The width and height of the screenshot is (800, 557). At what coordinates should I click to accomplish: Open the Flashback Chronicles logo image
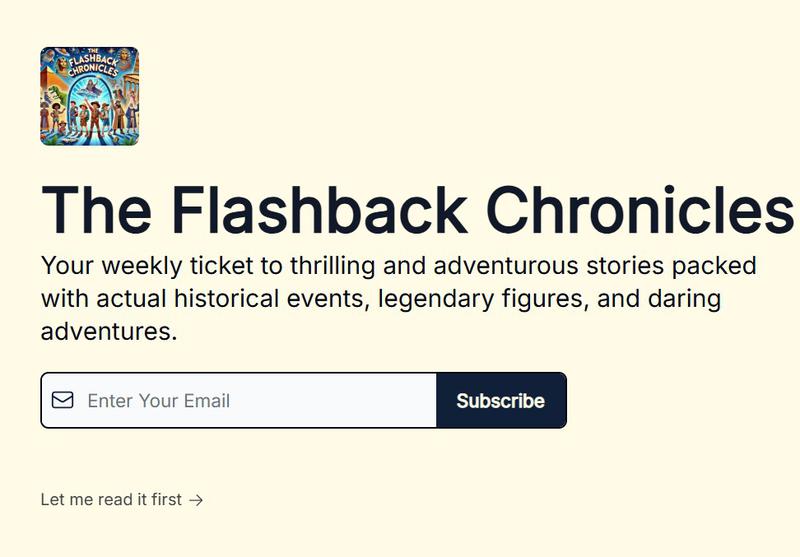coord(89,96)
